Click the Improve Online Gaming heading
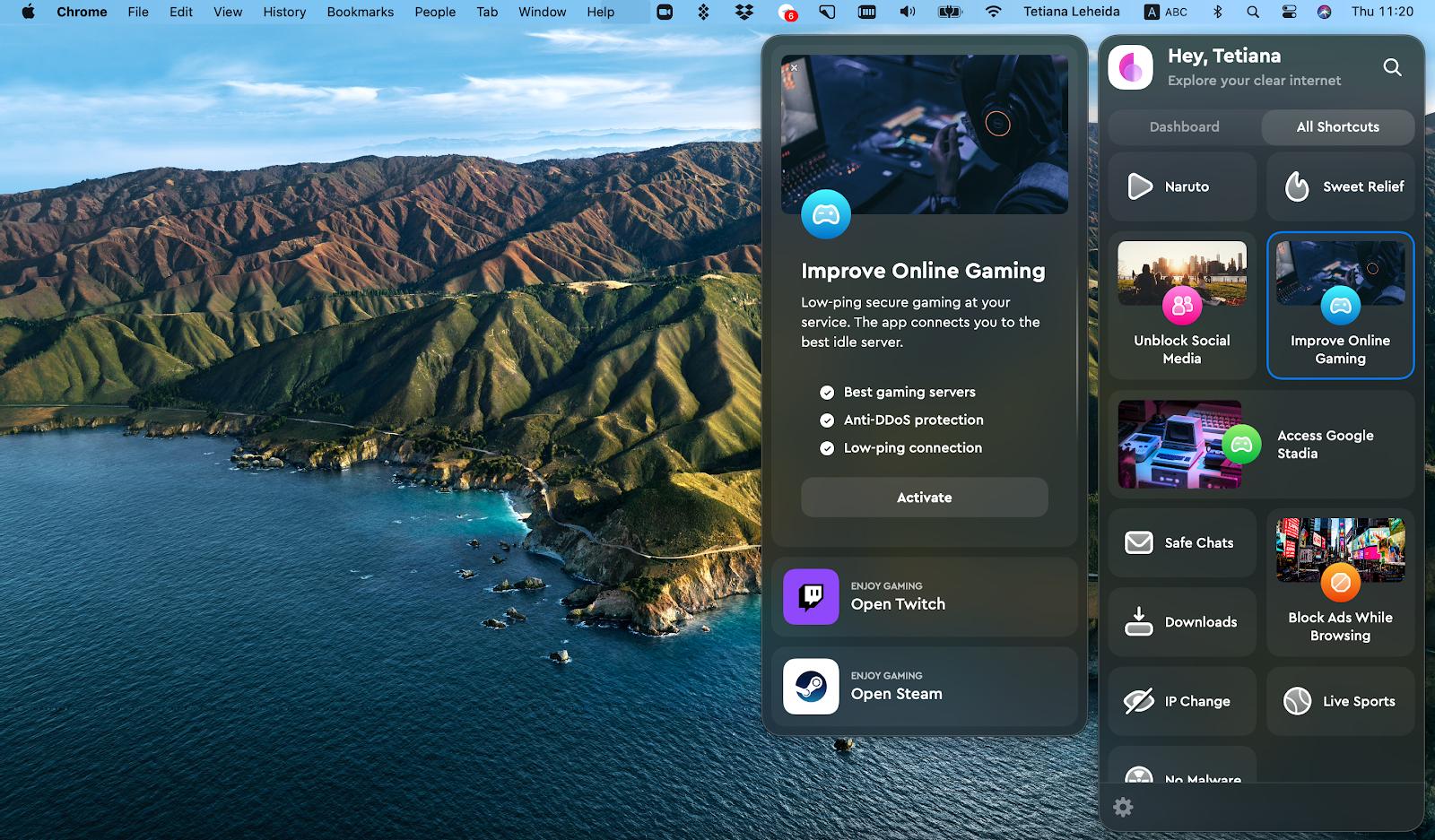Viewport: 1435px width, 840px height. click(923, 271)
